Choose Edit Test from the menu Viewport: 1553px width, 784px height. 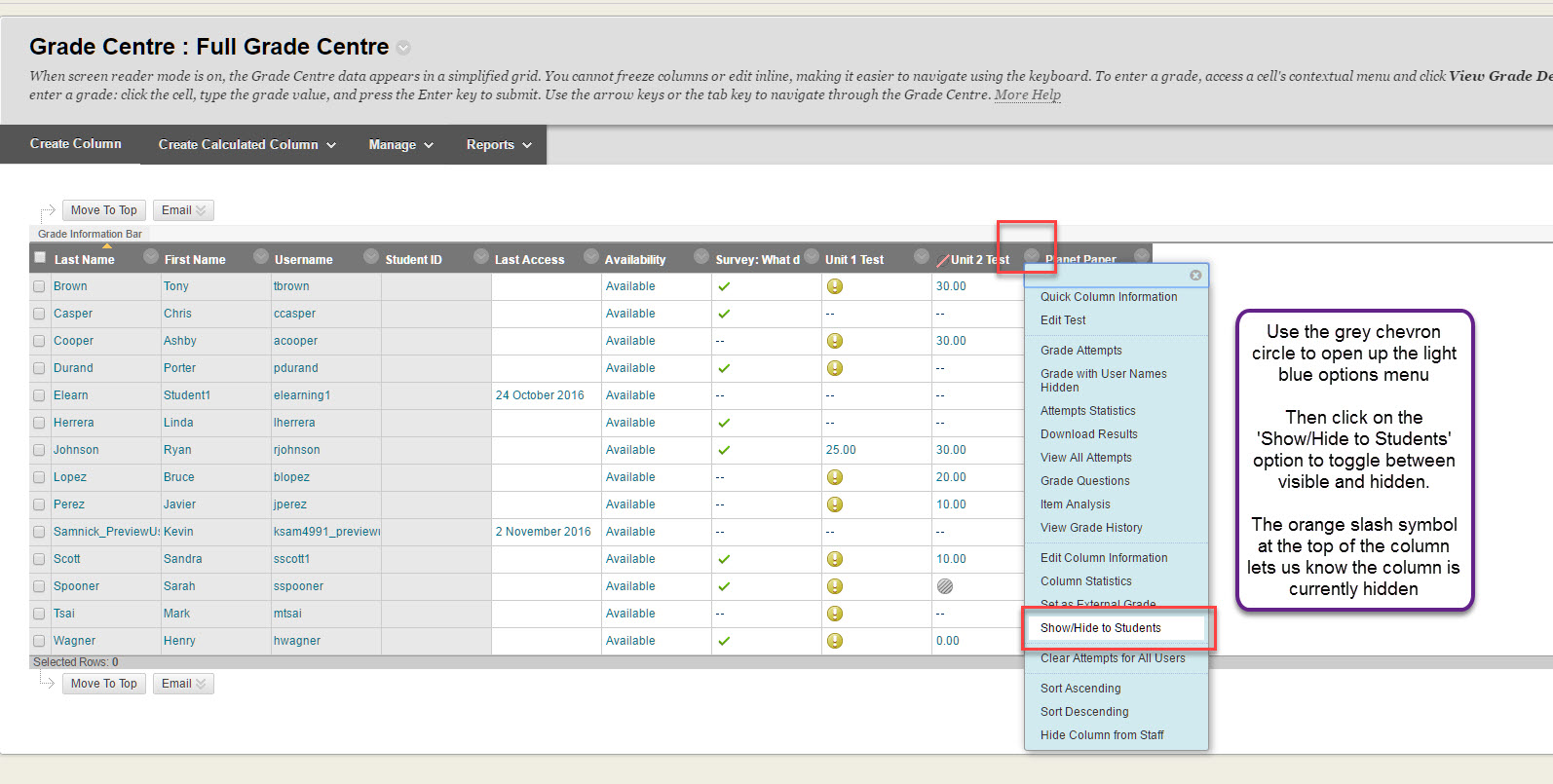tap(1063, 320)
